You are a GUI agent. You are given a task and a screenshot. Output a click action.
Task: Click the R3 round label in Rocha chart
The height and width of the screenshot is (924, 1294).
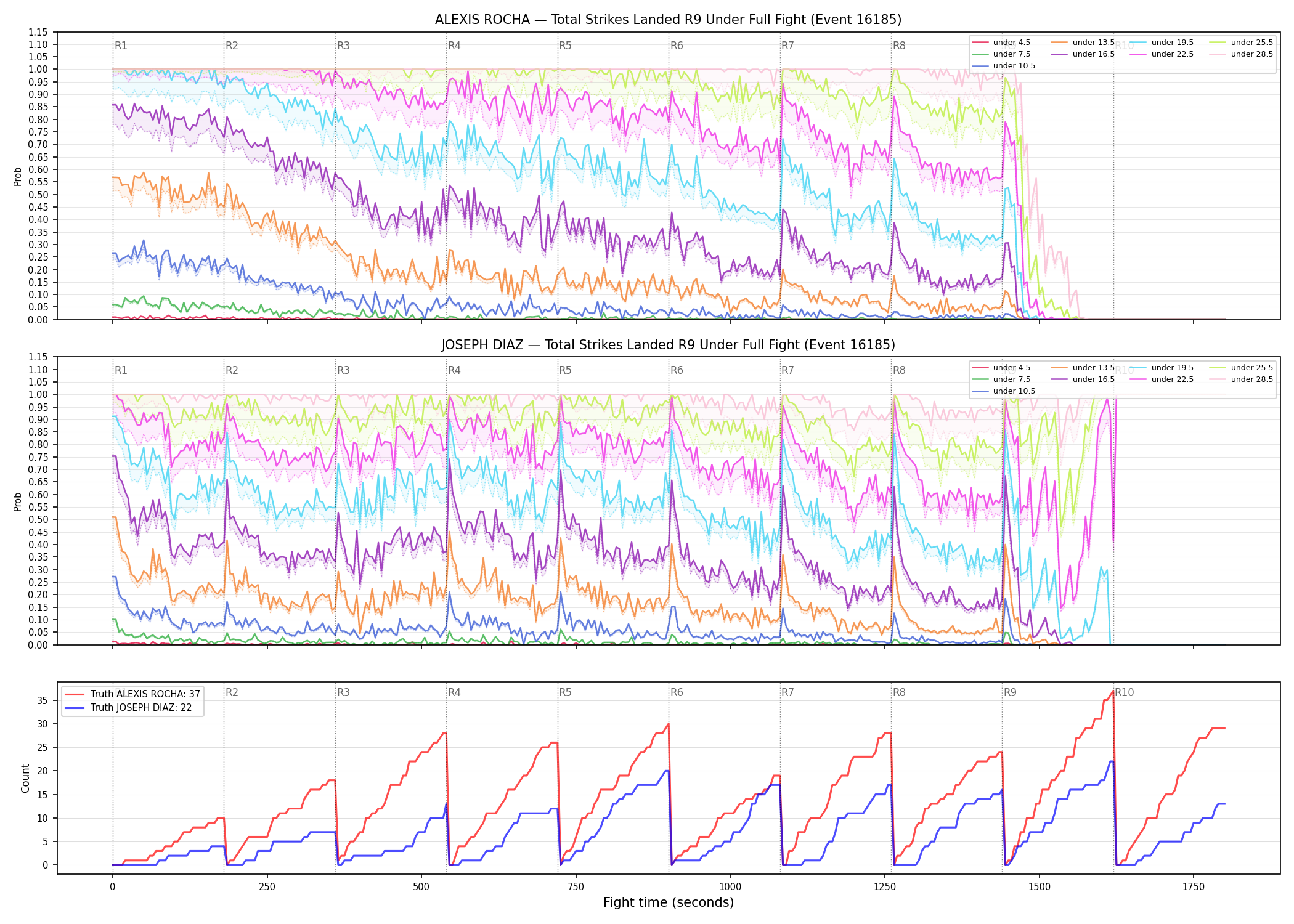343,46
